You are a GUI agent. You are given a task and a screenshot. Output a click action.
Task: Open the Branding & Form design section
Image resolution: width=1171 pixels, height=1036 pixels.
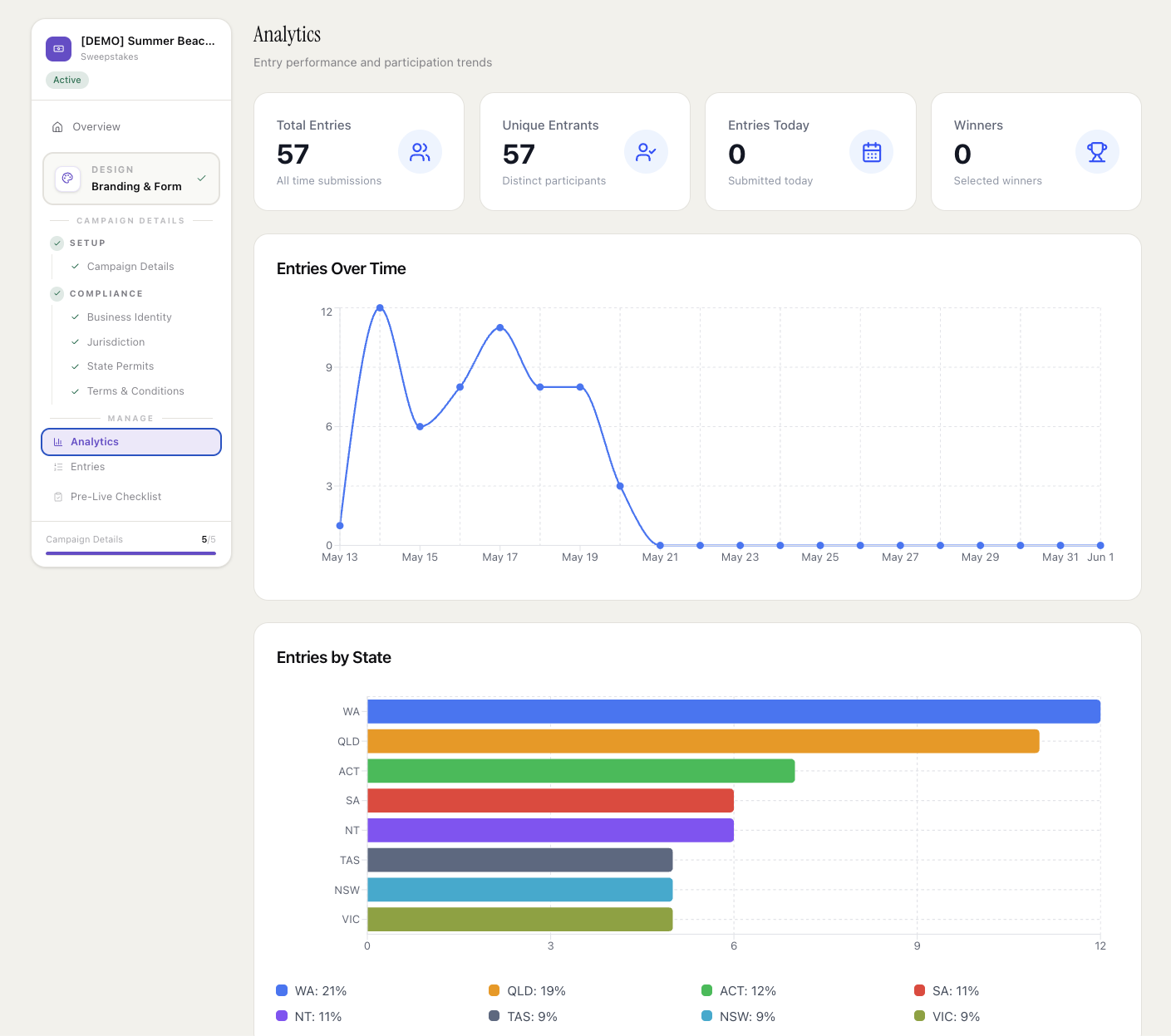point(131,179)
